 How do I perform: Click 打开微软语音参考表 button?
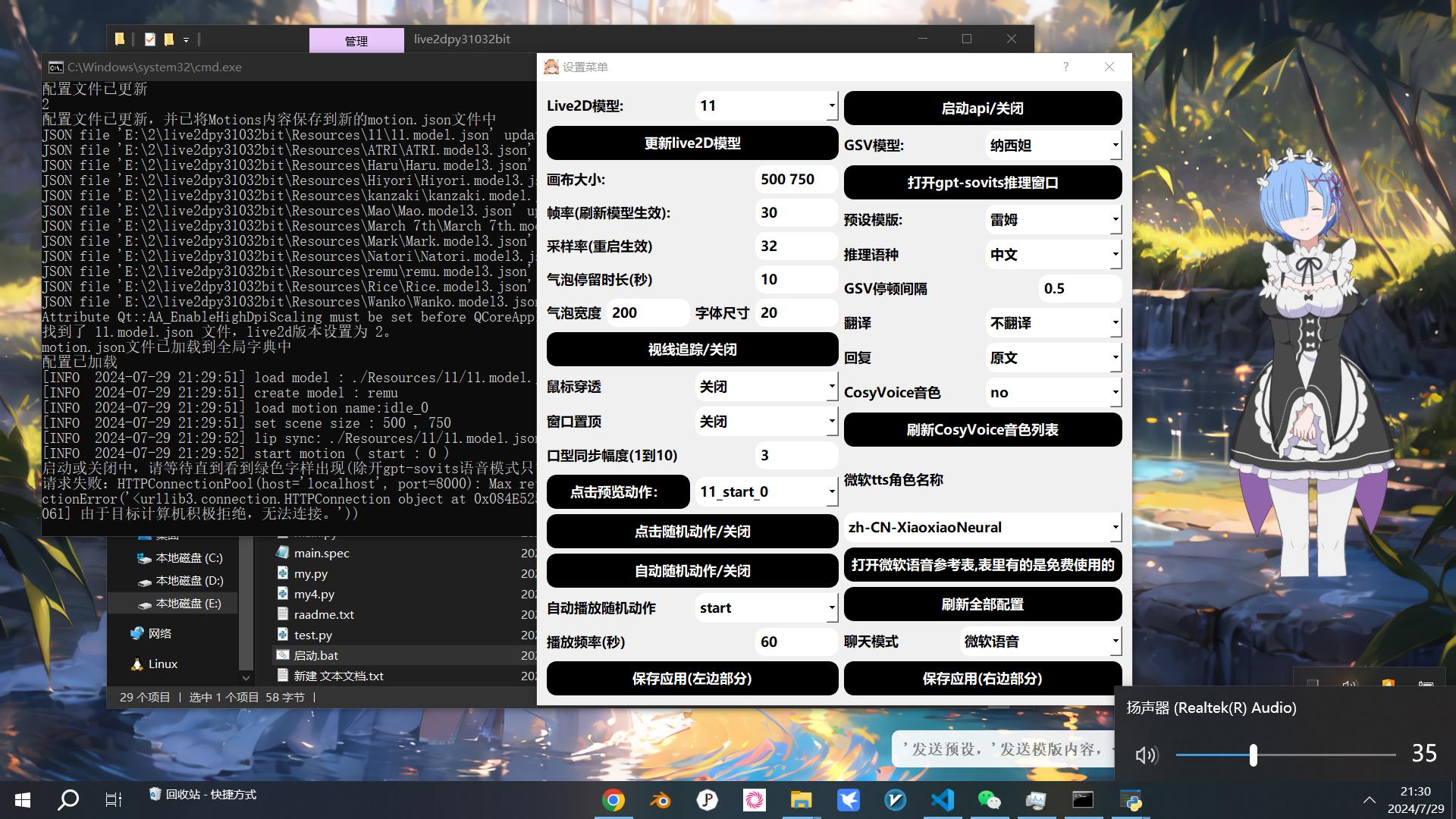pos(983,565)
